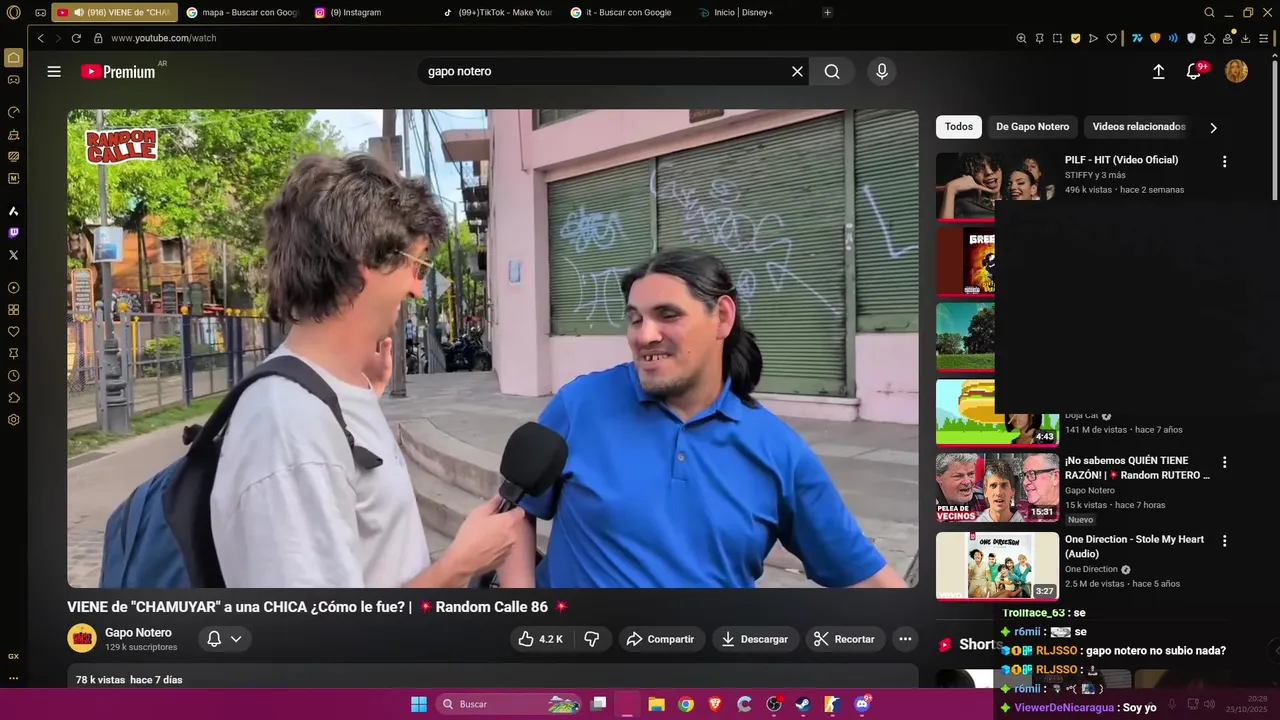Image resolution: width=1280 pixels, height=720 pixels.
Task: Open Windows Start menu
Action: pyautogui.click(x=418, y=704)
